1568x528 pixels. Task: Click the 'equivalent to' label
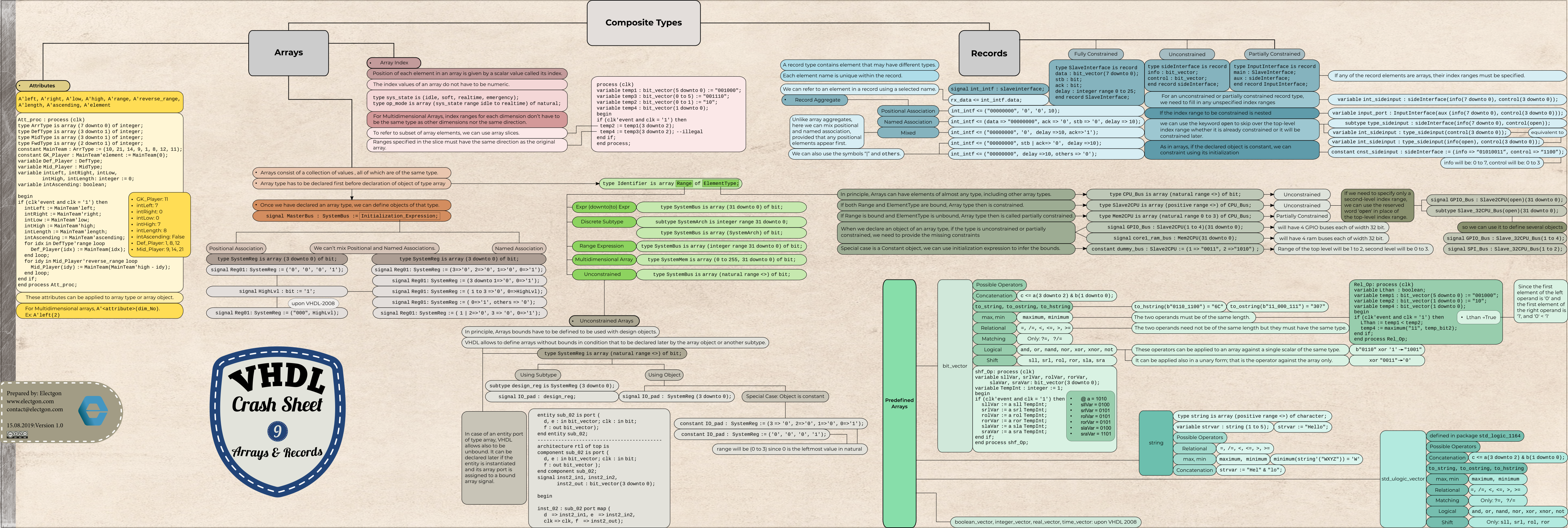(1547, 132)
